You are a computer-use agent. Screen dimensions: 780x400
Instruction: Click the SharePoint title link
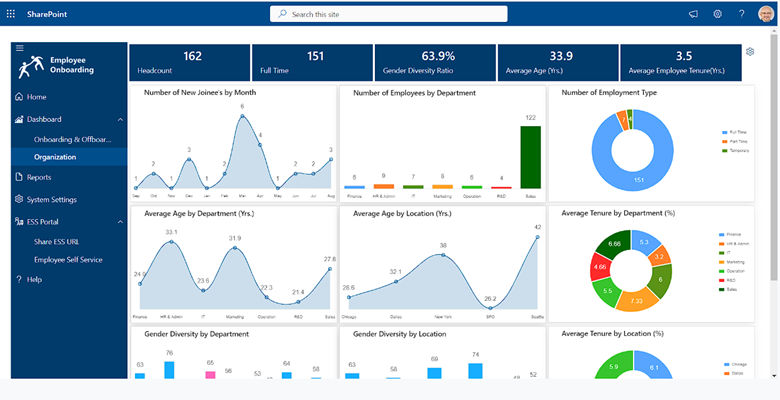47,14
